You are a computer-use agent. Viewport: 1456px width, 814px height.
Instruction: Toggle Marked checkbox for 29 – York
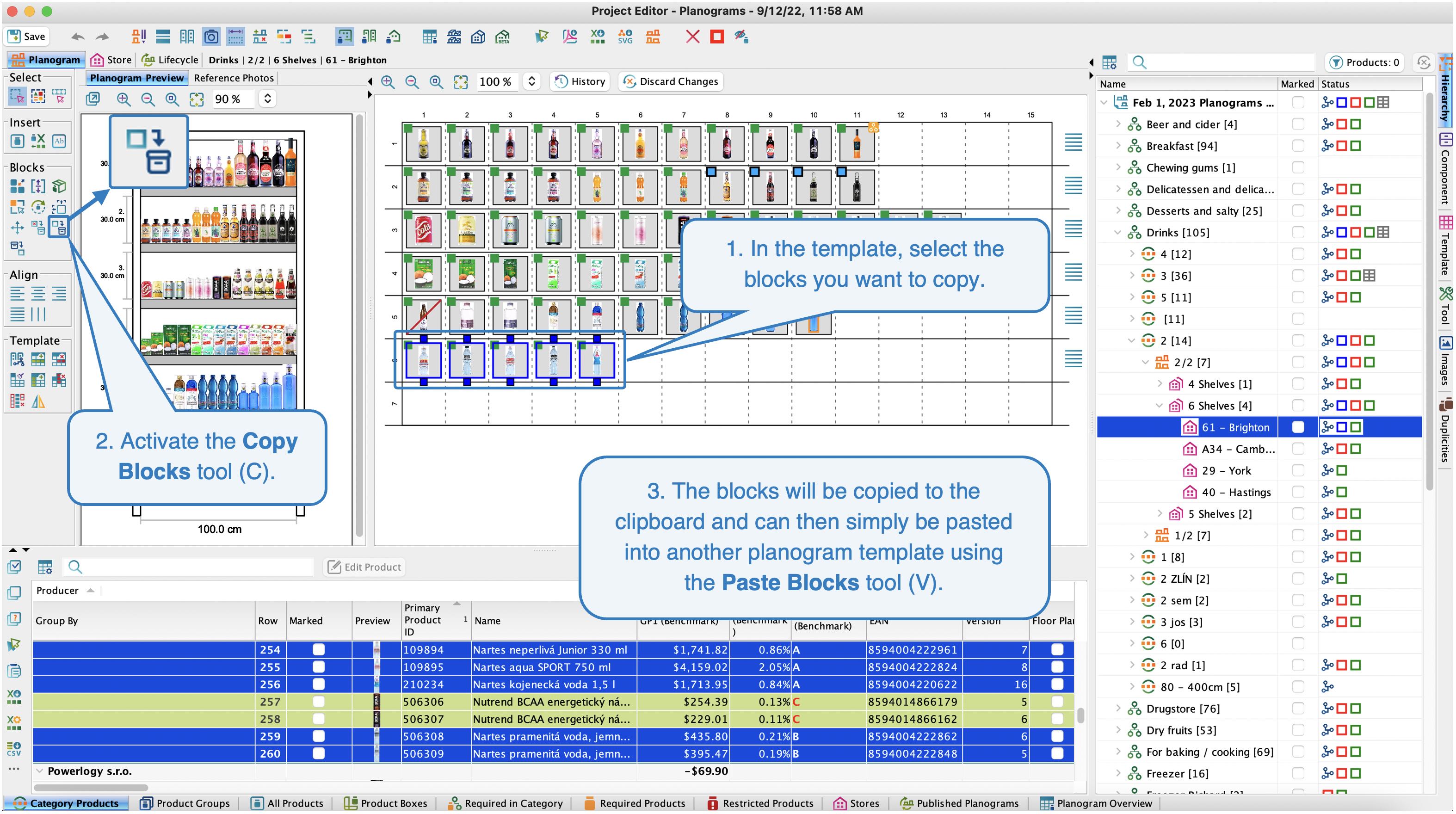1298,470
